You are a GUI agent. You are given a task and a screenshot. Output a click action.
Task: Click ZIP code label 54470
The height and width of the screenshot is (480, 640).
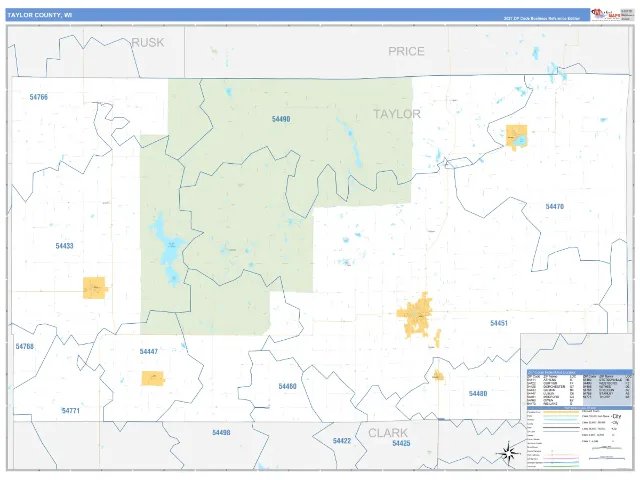pyautogui.click(x=555, y=207)
